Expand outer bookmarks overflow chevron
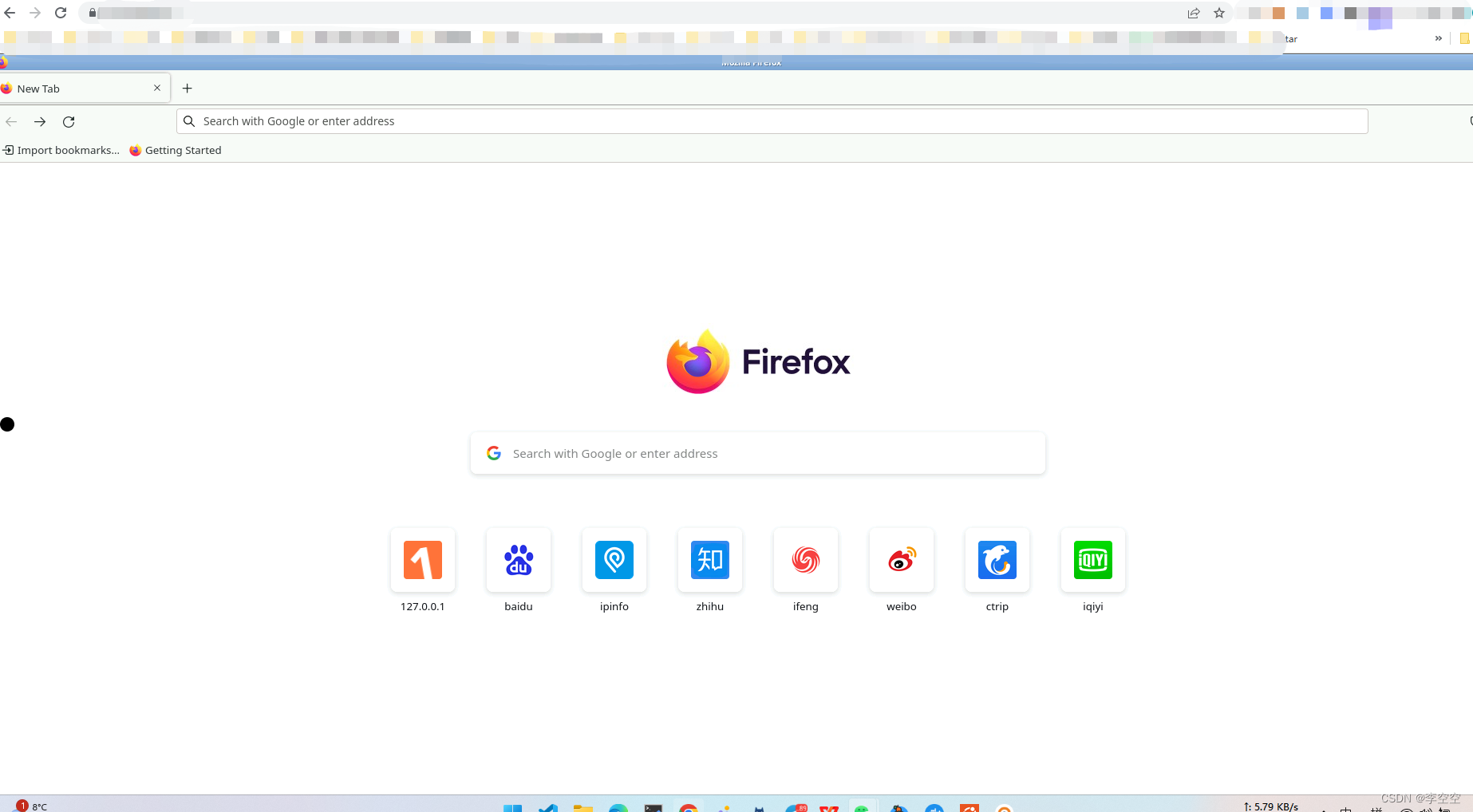The width and height of the screenshot is (1473, 812). click(x=1438, y=38)
